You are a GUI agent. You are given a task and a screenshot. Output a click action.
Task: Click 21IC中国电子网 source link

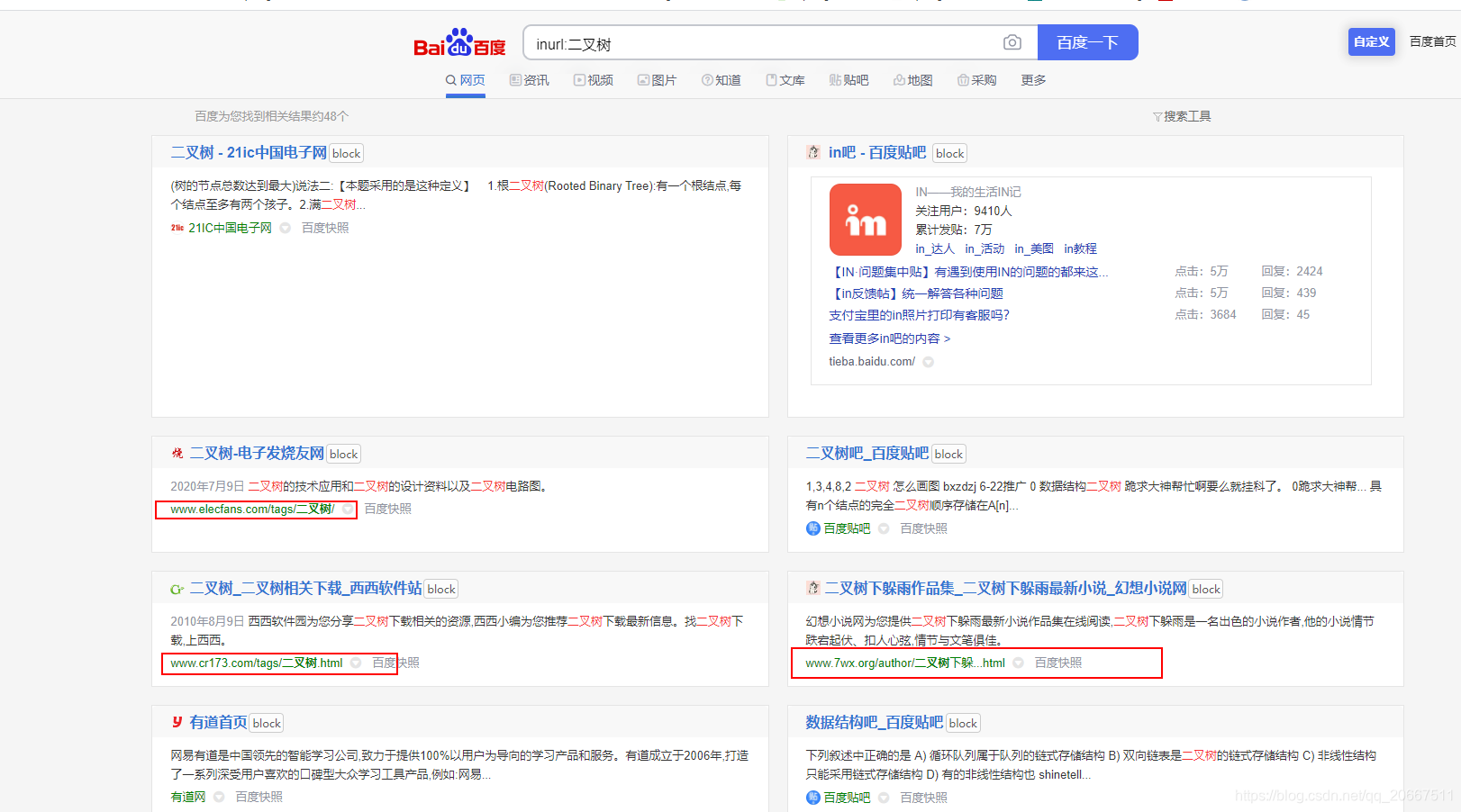(230, 228)
